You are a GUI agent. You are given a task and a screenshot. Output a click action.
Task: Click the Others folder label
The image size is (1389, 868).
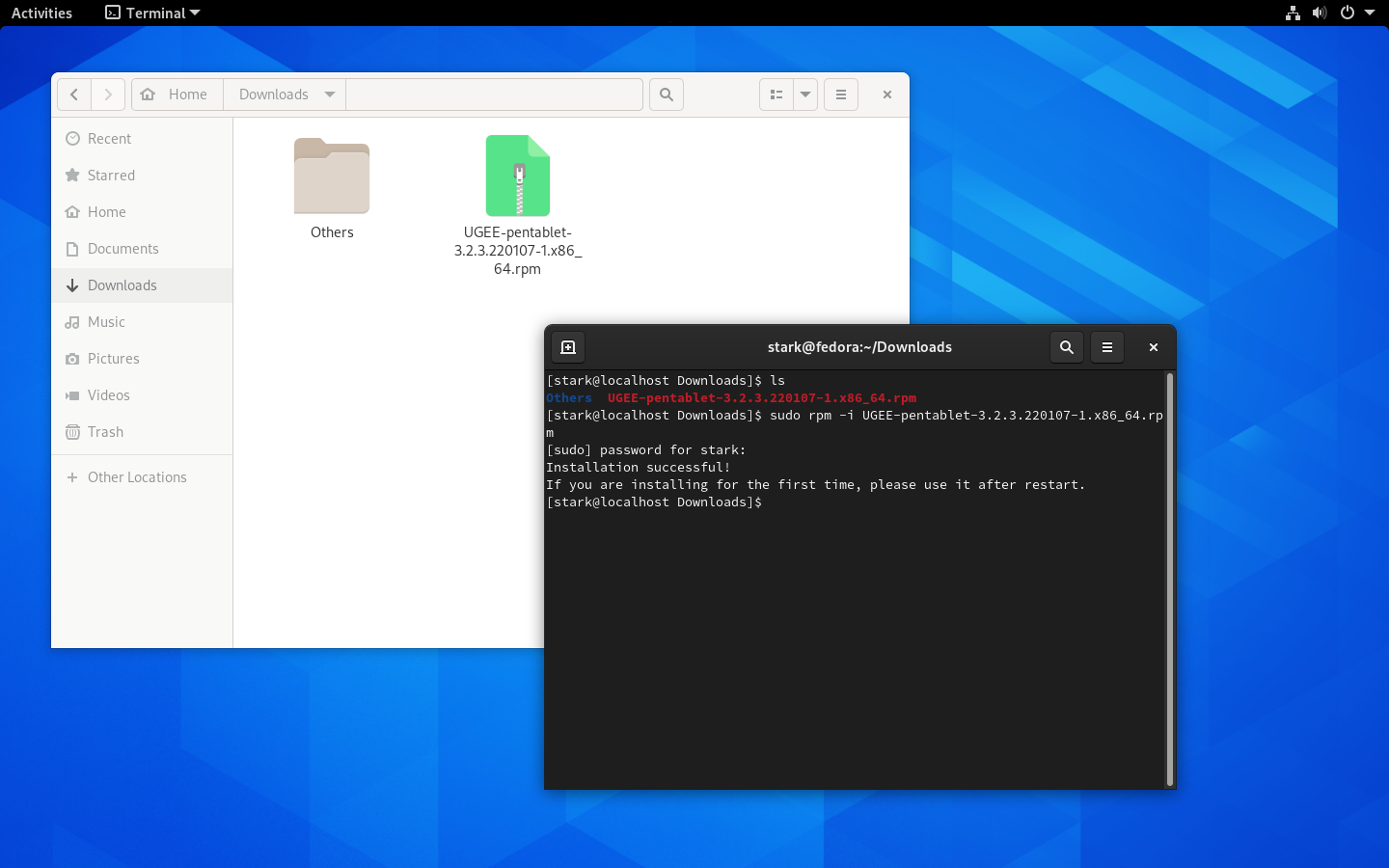click(332, 232)
